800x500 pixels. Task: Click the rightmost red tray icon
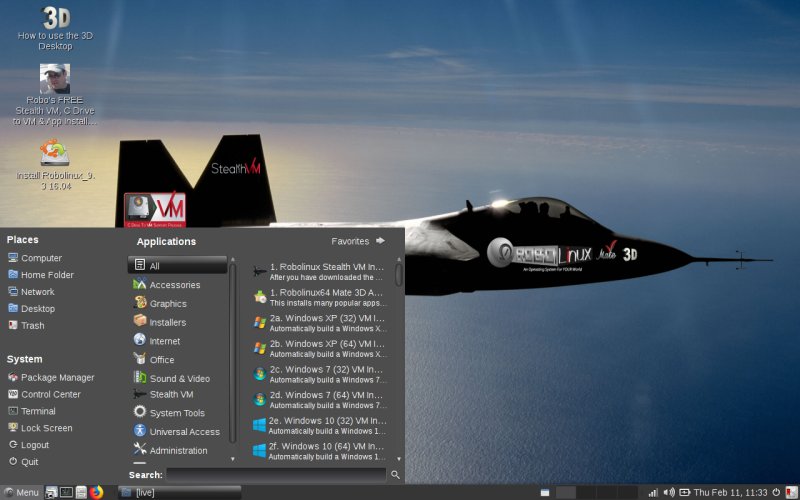pyautogui.click(x=791, y=492)
